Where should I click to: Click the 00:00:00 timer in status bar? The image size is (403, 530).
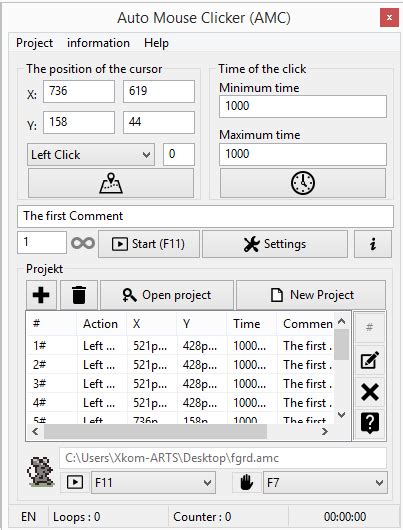point(345,516)
